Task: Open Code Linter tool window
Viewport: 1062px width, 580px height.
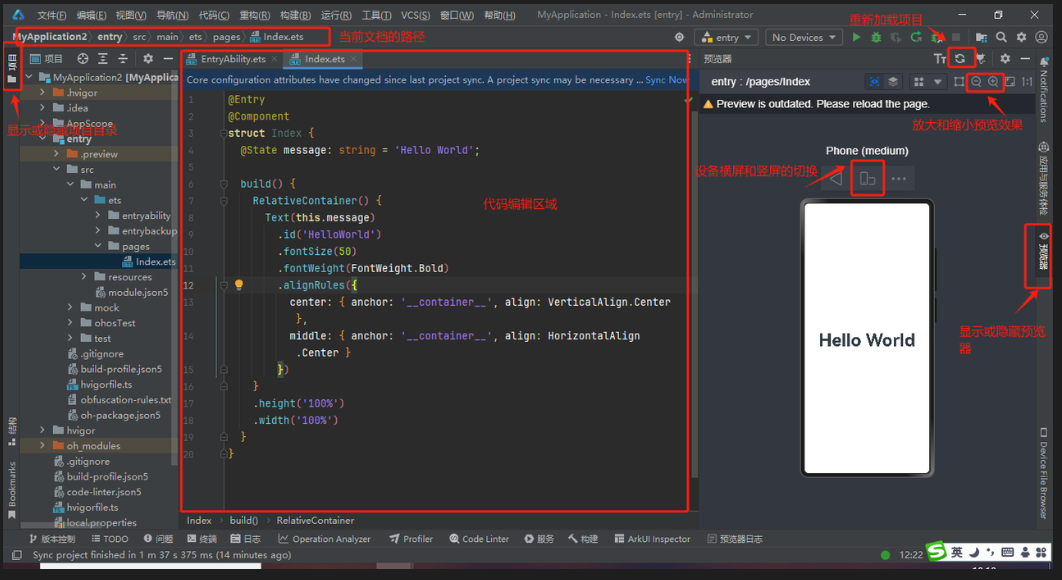Action: (479, 539)
